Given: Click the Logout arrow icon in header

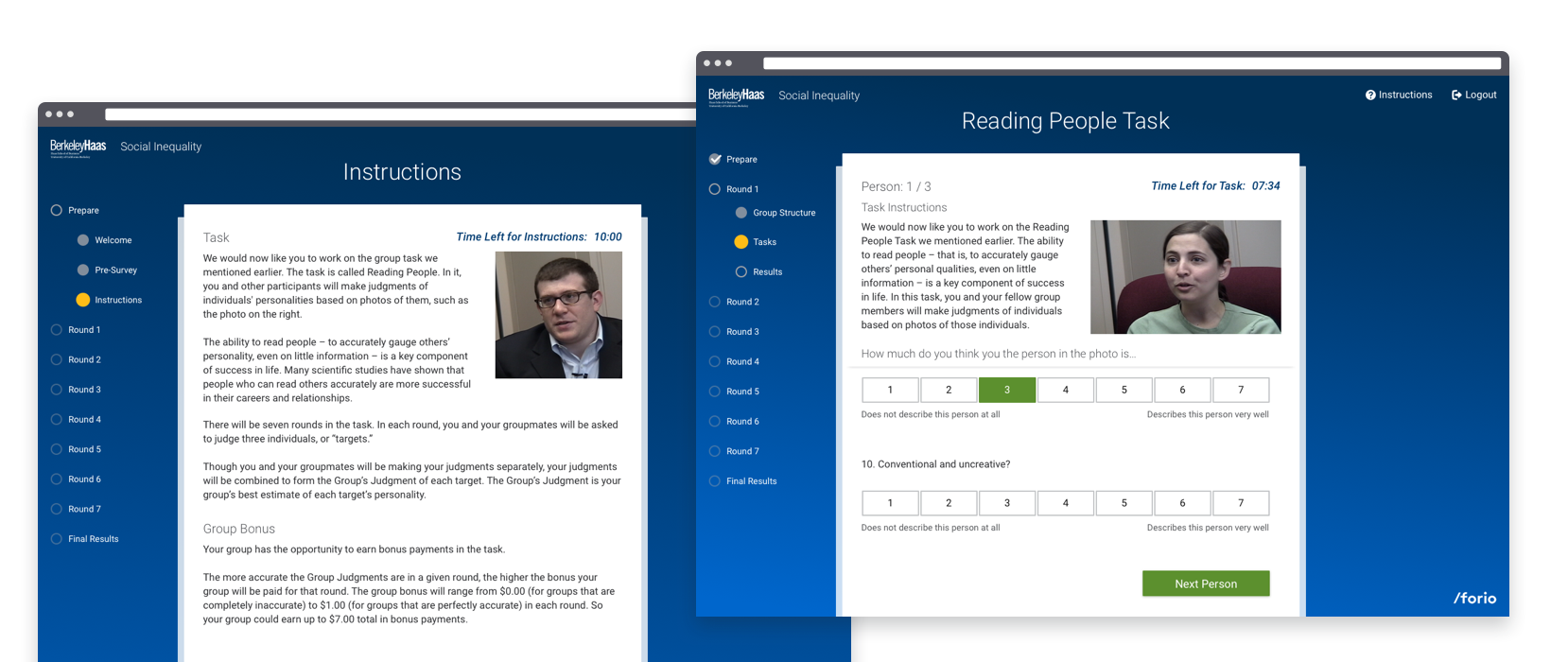Looking at the screenshot, I should tap(1456, 96).
